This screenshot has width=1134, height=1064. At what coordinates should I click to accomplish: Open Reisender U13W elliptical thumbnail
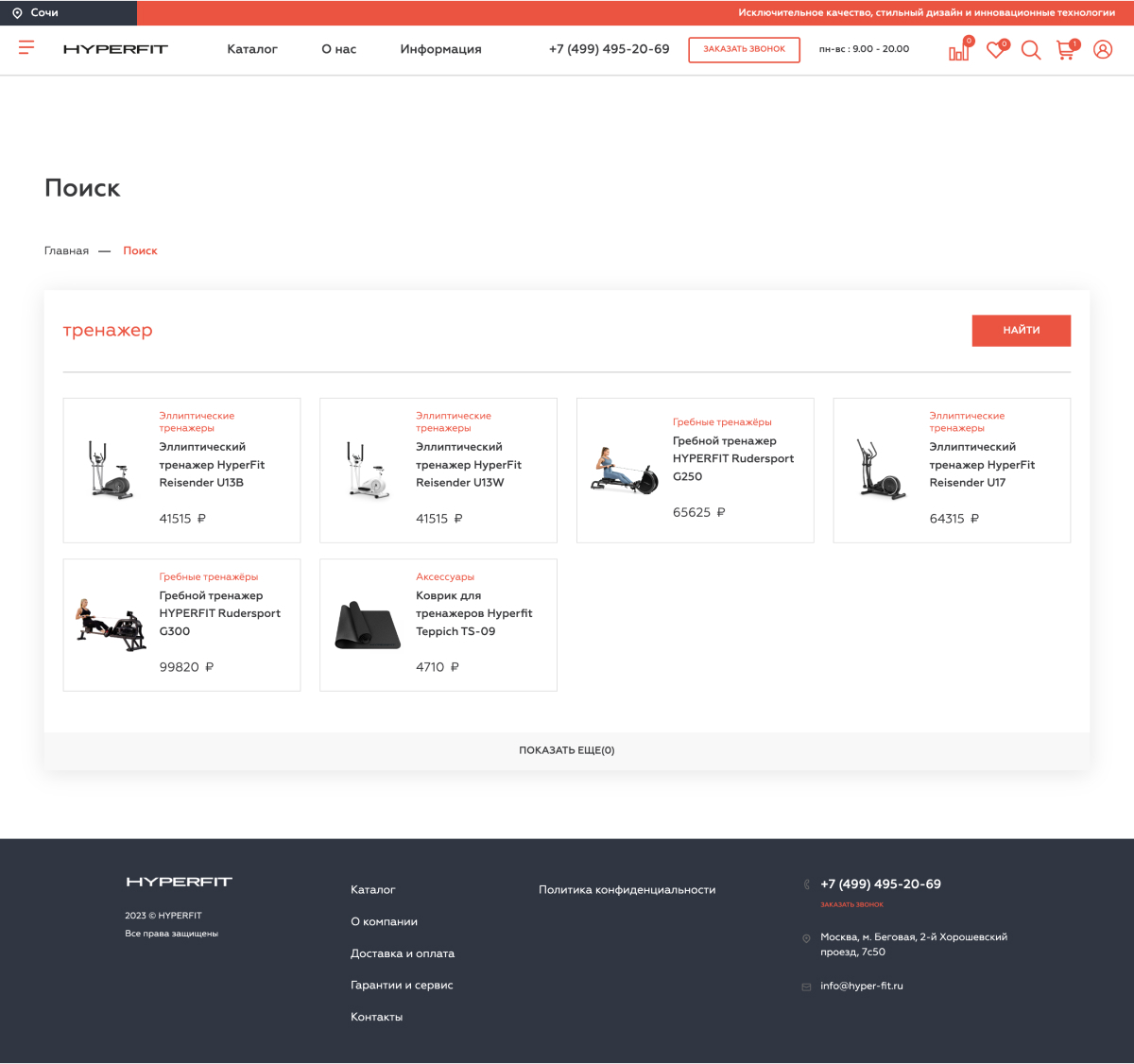coord(369,470)
